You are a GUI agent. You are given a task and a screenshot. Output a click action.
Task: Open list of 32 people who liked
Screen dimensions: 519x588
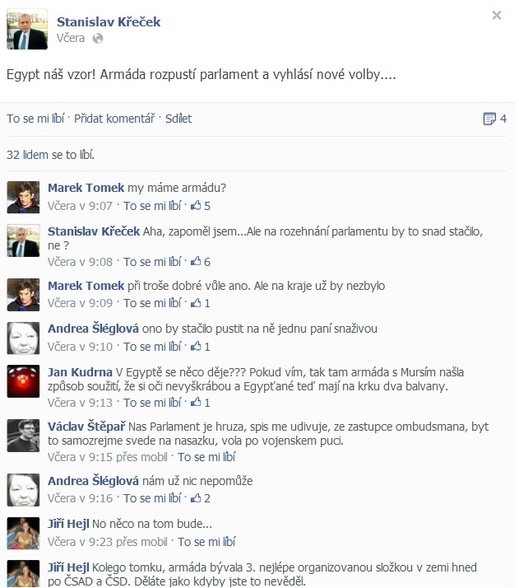pyautogui.click(x=50, y=154)
